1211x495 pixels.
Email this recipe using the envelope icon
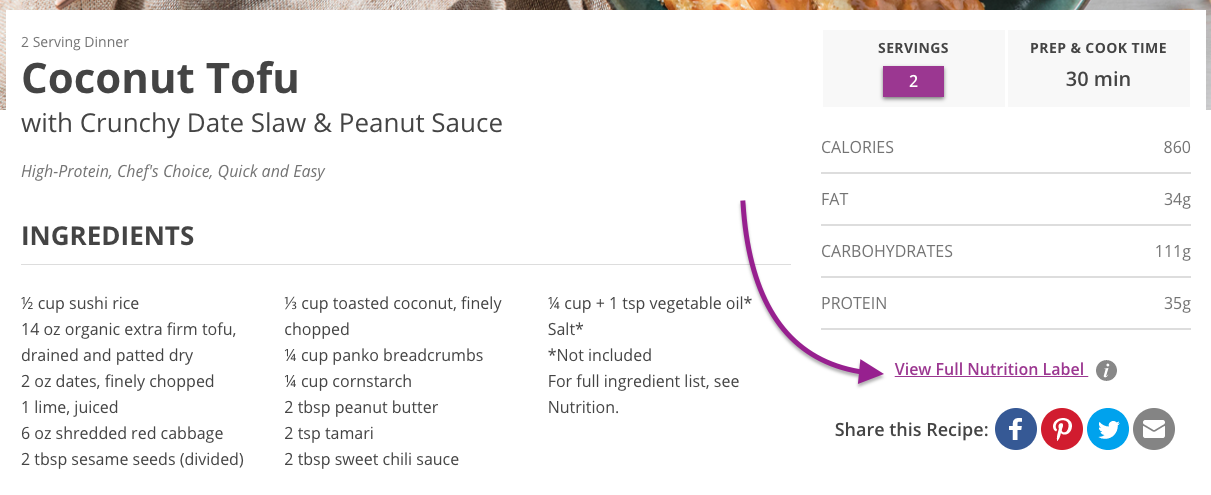pos(1154,430)
